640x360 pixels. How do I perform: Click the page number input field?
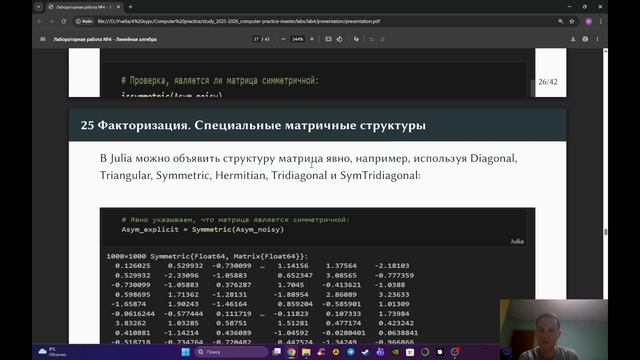point(256,39)
